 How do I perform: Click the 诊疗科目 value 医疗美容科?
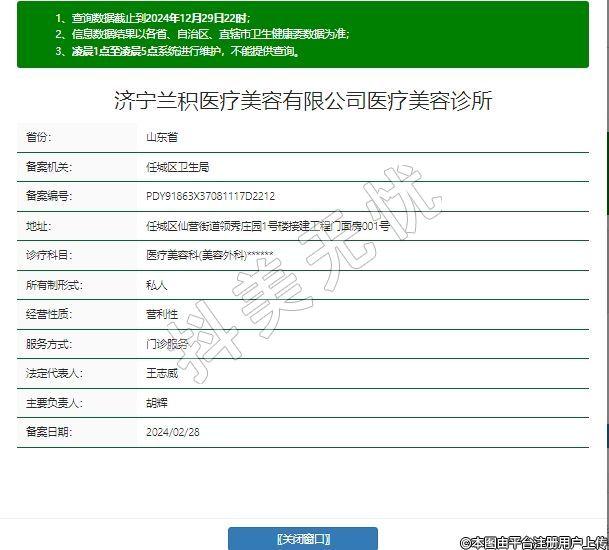[209, 255]
